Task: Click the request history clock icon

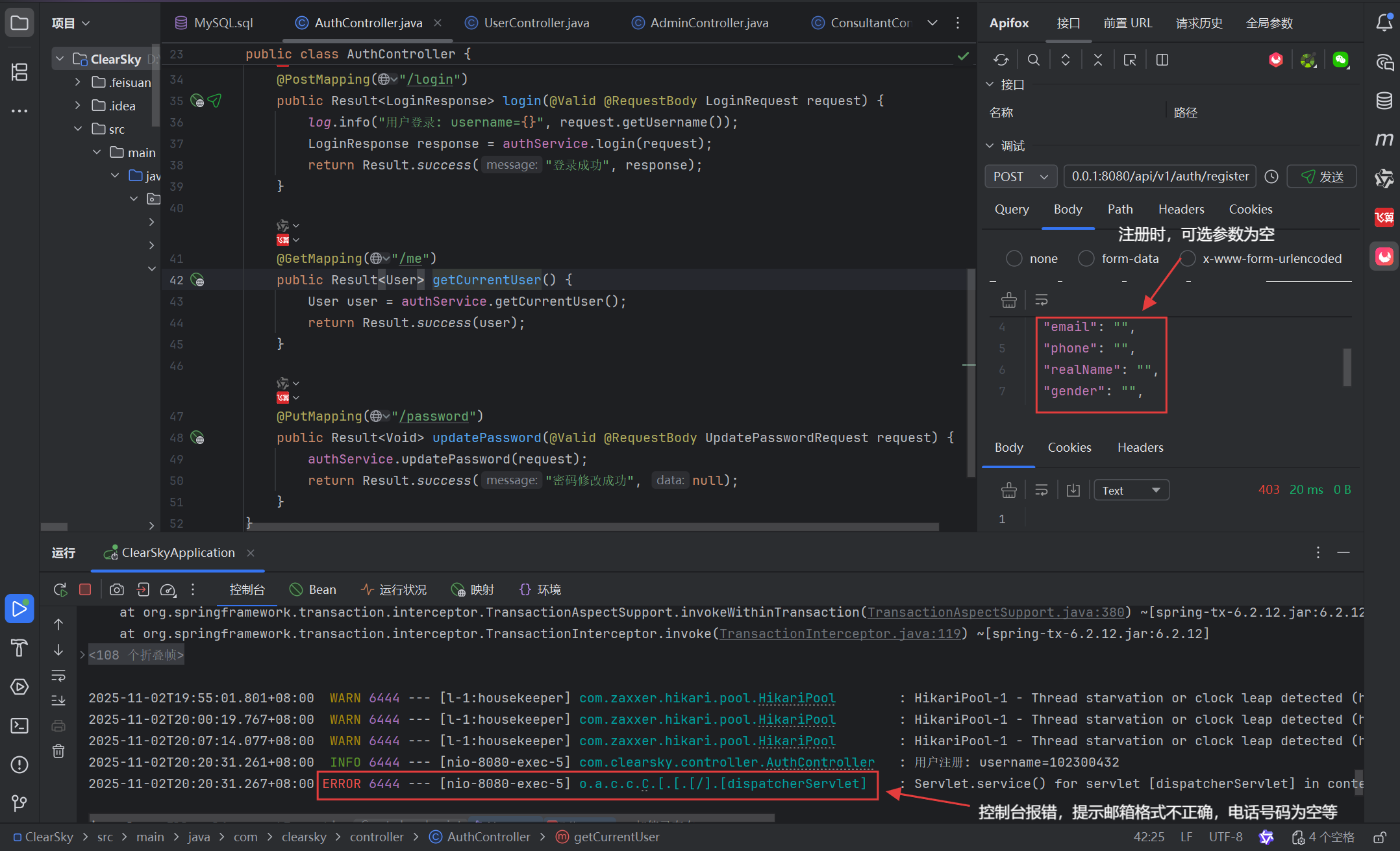Action: [1271, 177]
